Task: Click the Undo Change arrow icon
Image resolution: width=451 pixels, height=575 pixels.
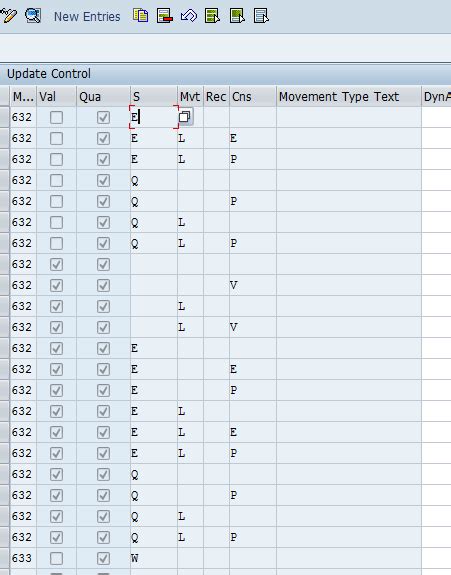Action: 189,16
